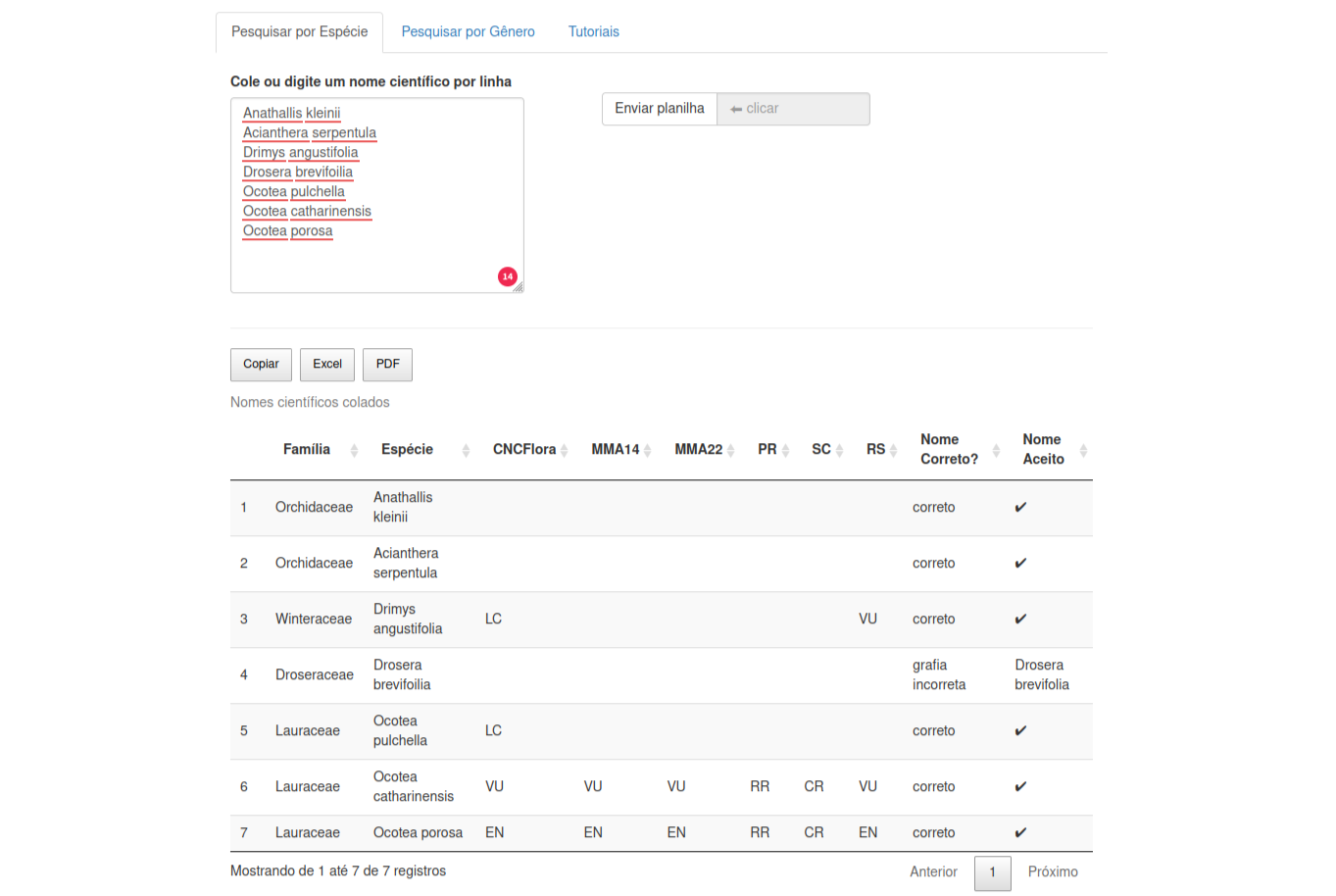Click the PR column sort icon
Screen dimensions: 1336x896
coord(785,450)
